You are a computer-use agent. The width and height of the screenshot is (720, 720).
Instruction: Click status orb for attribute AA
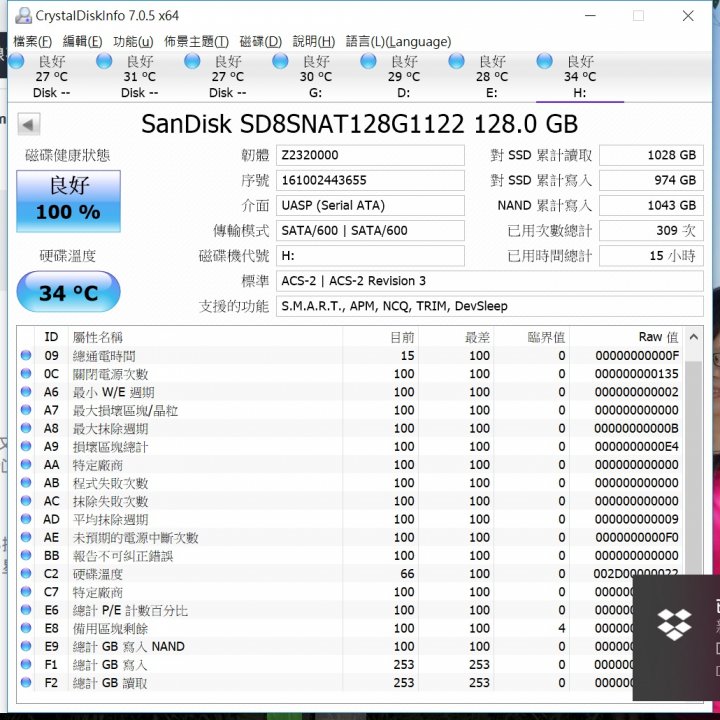click(26, 465)
